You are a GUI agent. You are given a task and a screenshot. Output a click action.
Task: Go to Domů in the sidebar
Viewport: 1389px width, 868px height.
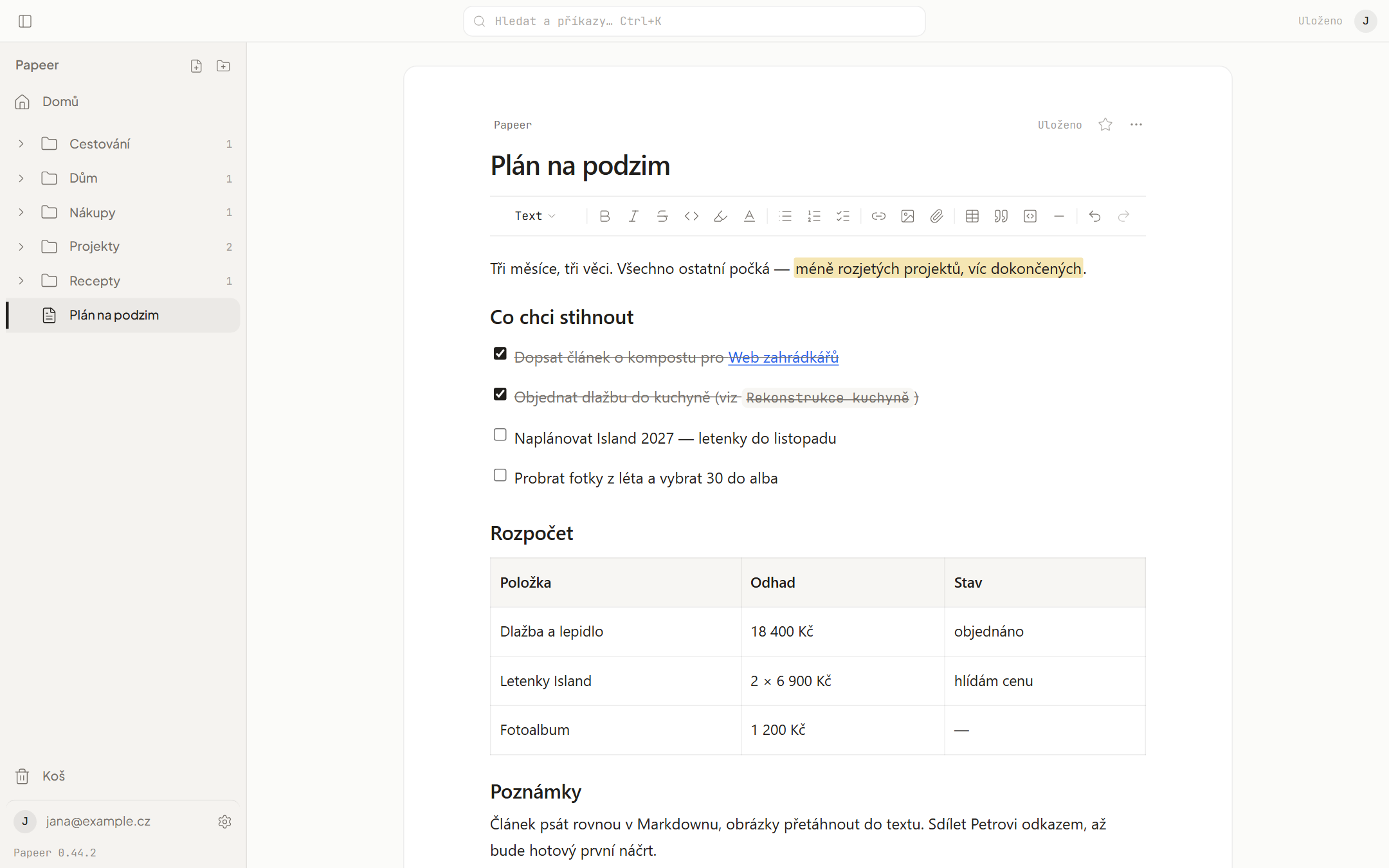coord(123,102)
